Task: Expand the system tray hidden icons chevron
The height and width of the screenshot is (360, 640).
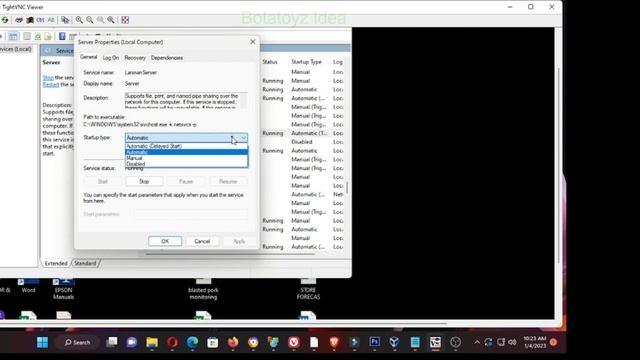Action: pyautogui.click(x=477, y=342)
